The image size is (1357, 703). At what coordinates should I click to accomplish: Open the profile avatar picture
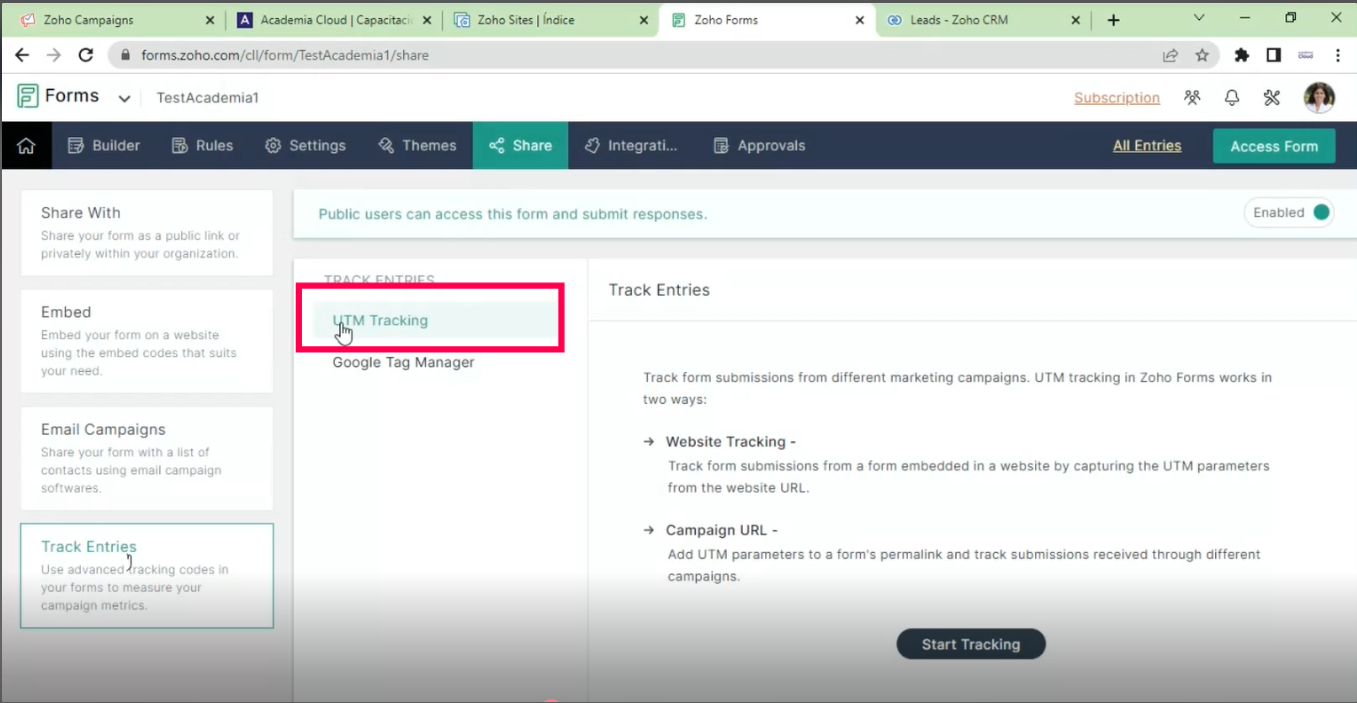coord(1320,98)
